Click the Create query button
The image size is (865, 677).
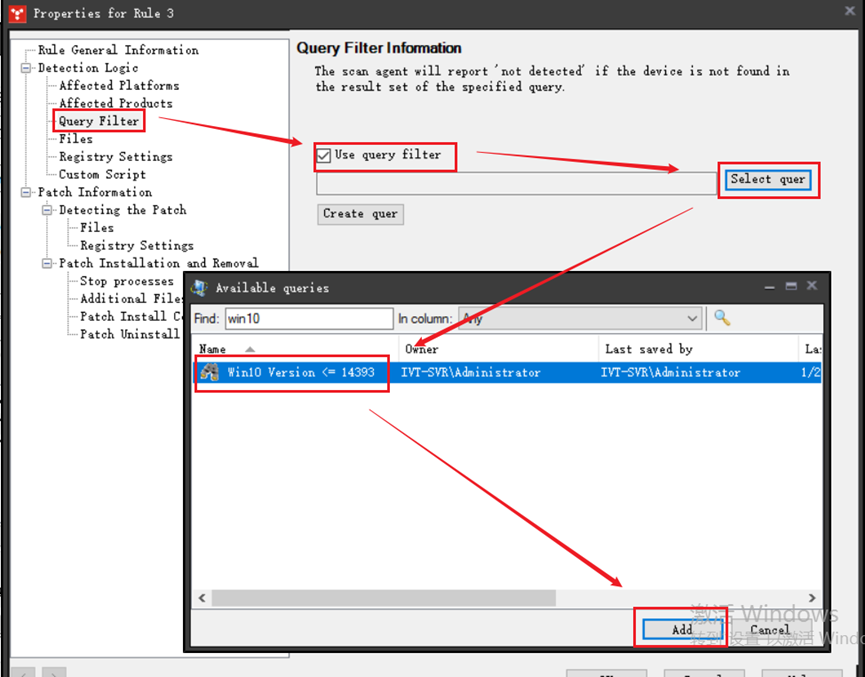(x=360, y=214)
